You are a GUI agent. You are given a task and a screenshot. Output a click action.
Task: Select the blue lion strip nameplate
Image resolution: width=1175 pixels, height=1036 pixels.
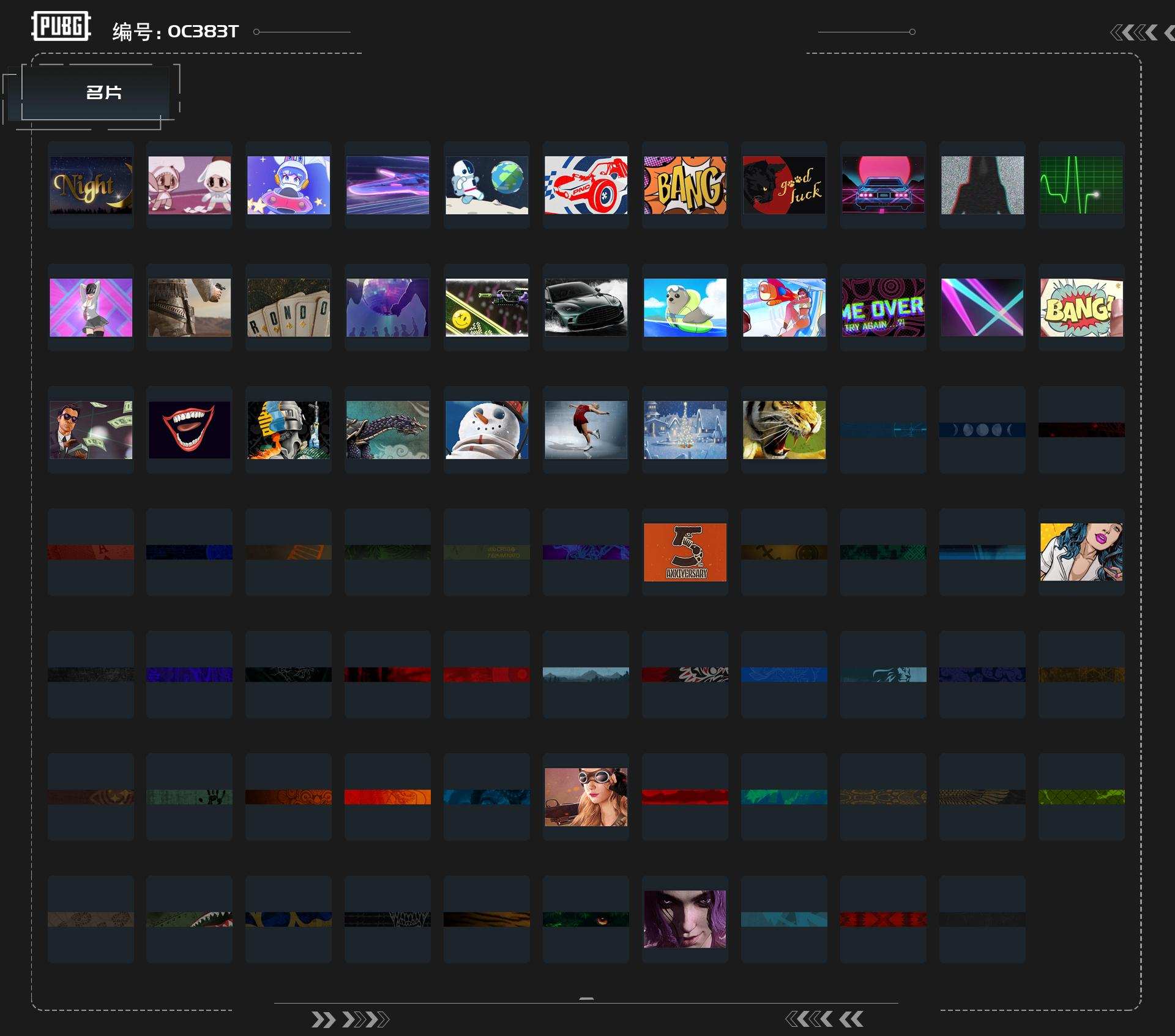pos(884,674)
